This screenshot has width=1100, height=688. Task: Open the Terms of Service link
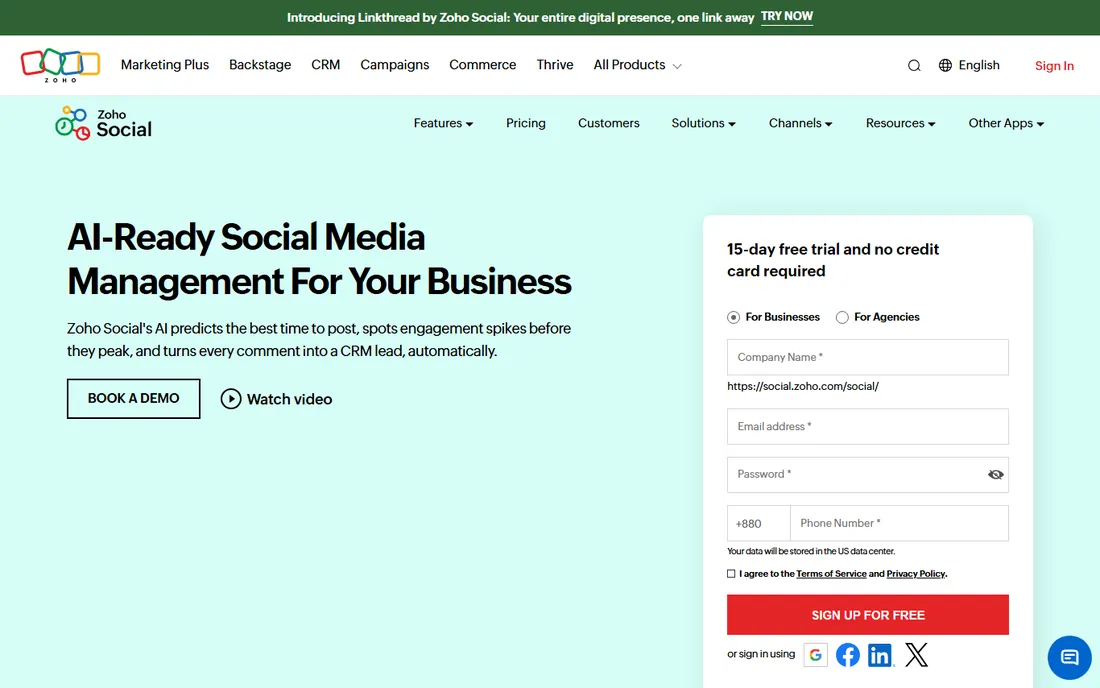coord(831,574)
